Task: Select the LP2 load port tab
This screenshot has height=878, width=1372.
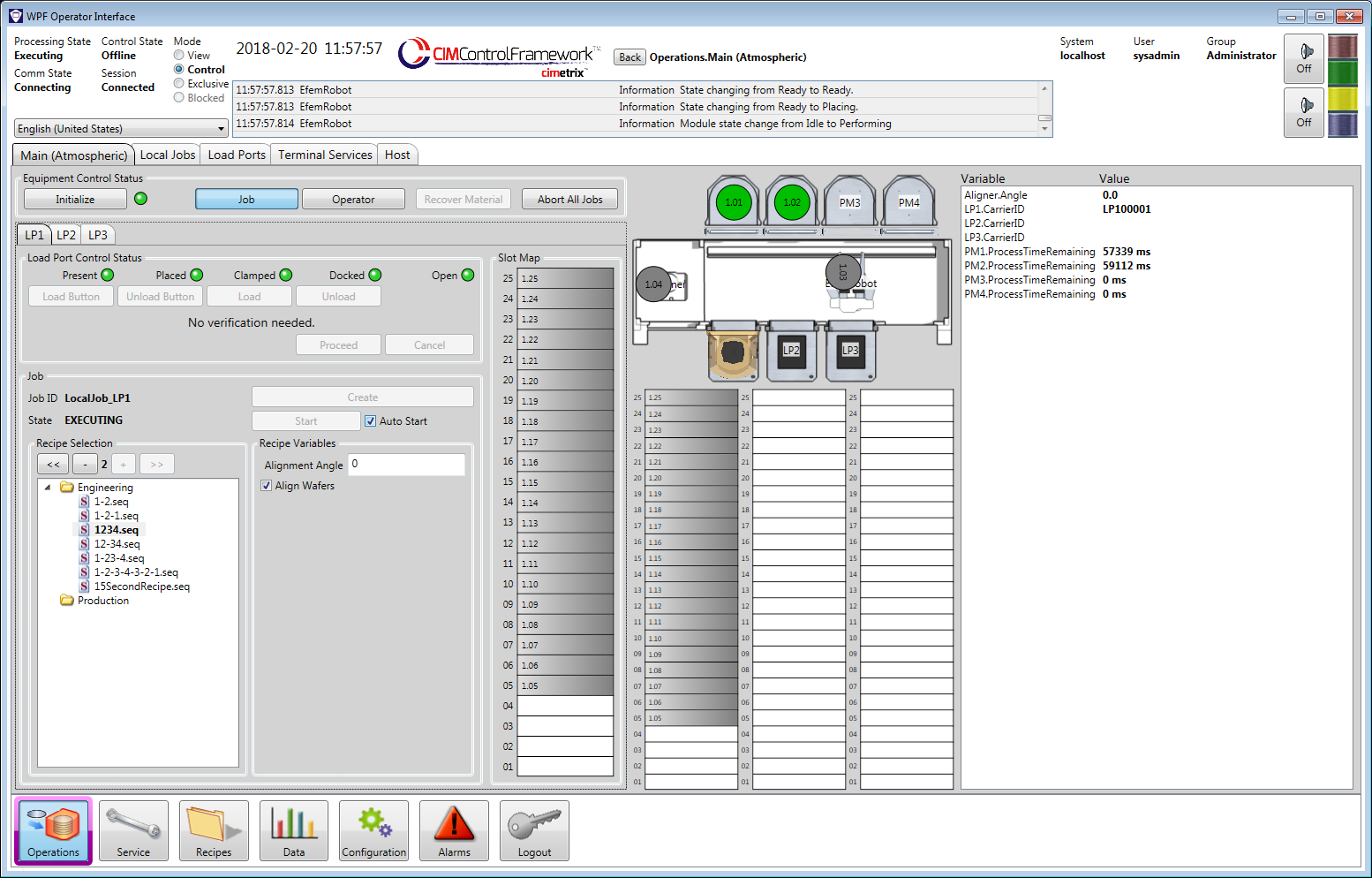Action: 65,234
